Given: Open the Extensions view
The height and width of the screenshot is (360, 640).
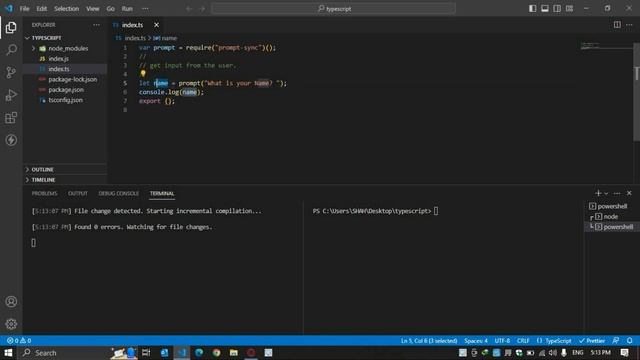Looking at the screenshot, I should tap(11, 118).
